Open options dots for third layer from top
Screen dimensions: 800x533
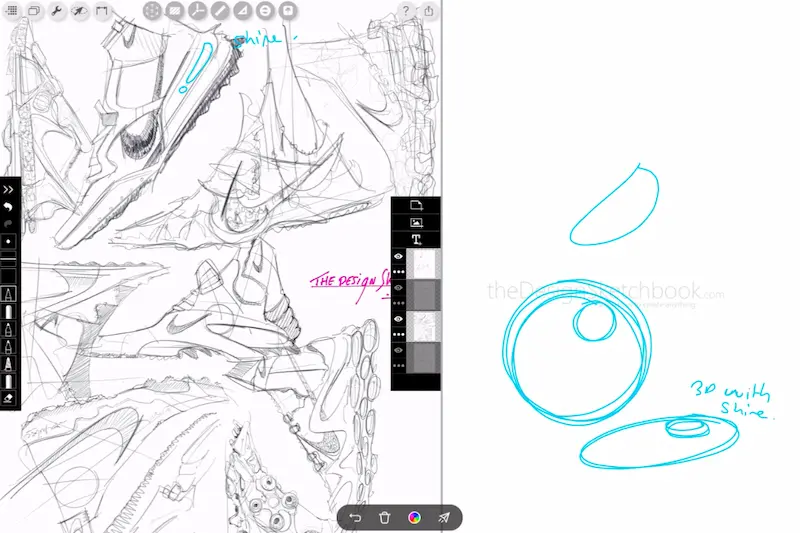coord(398,335)
